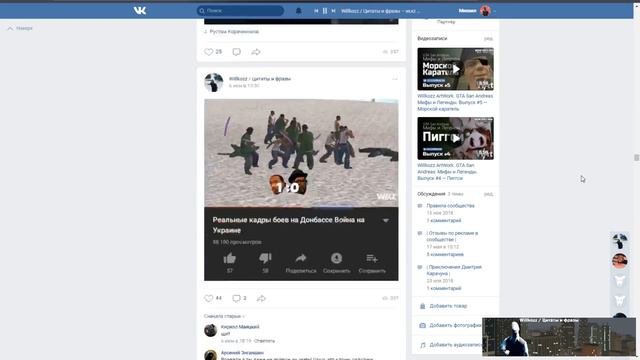This screenshot has width=640, height=360.
Task: Open the Видеозаписи section header
Action: tap(432, 38)
